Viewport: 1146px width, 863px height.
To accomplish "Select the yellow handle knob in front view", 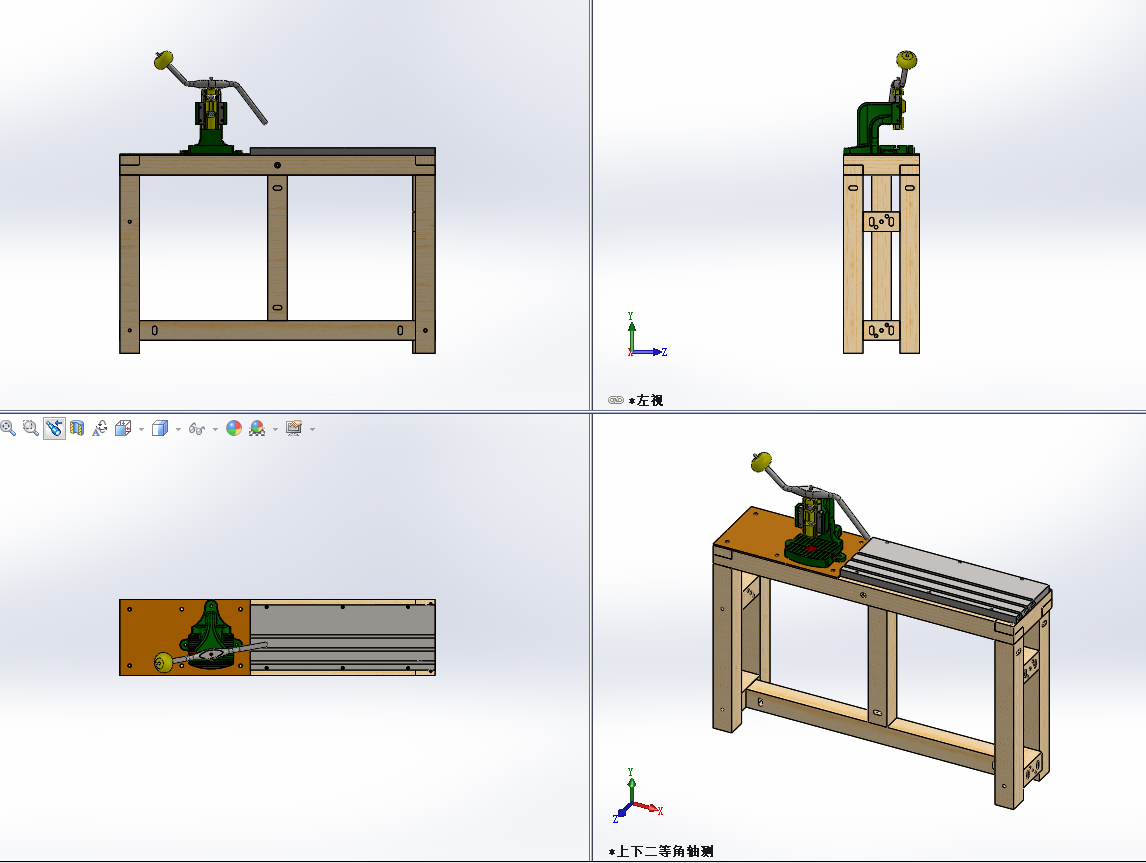I will click(x=163, y=60).
